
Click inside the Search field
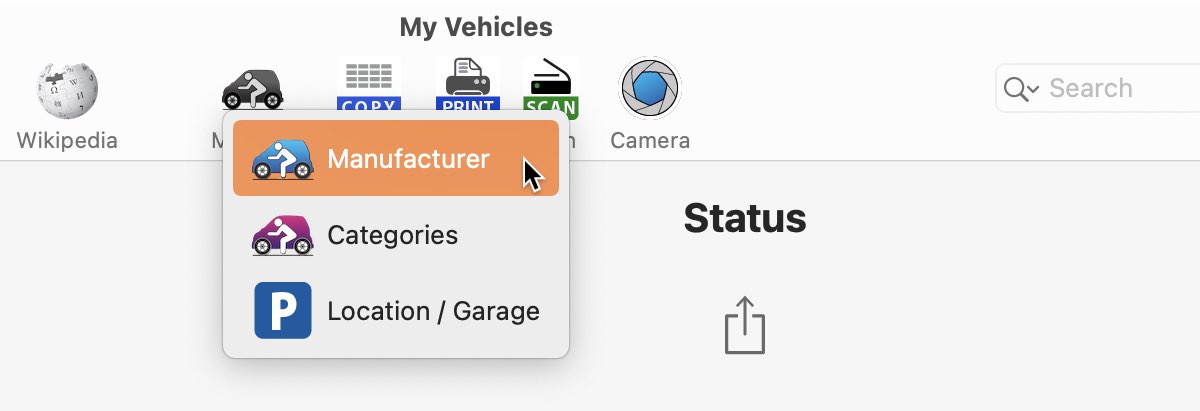(x=1100, y=88)
